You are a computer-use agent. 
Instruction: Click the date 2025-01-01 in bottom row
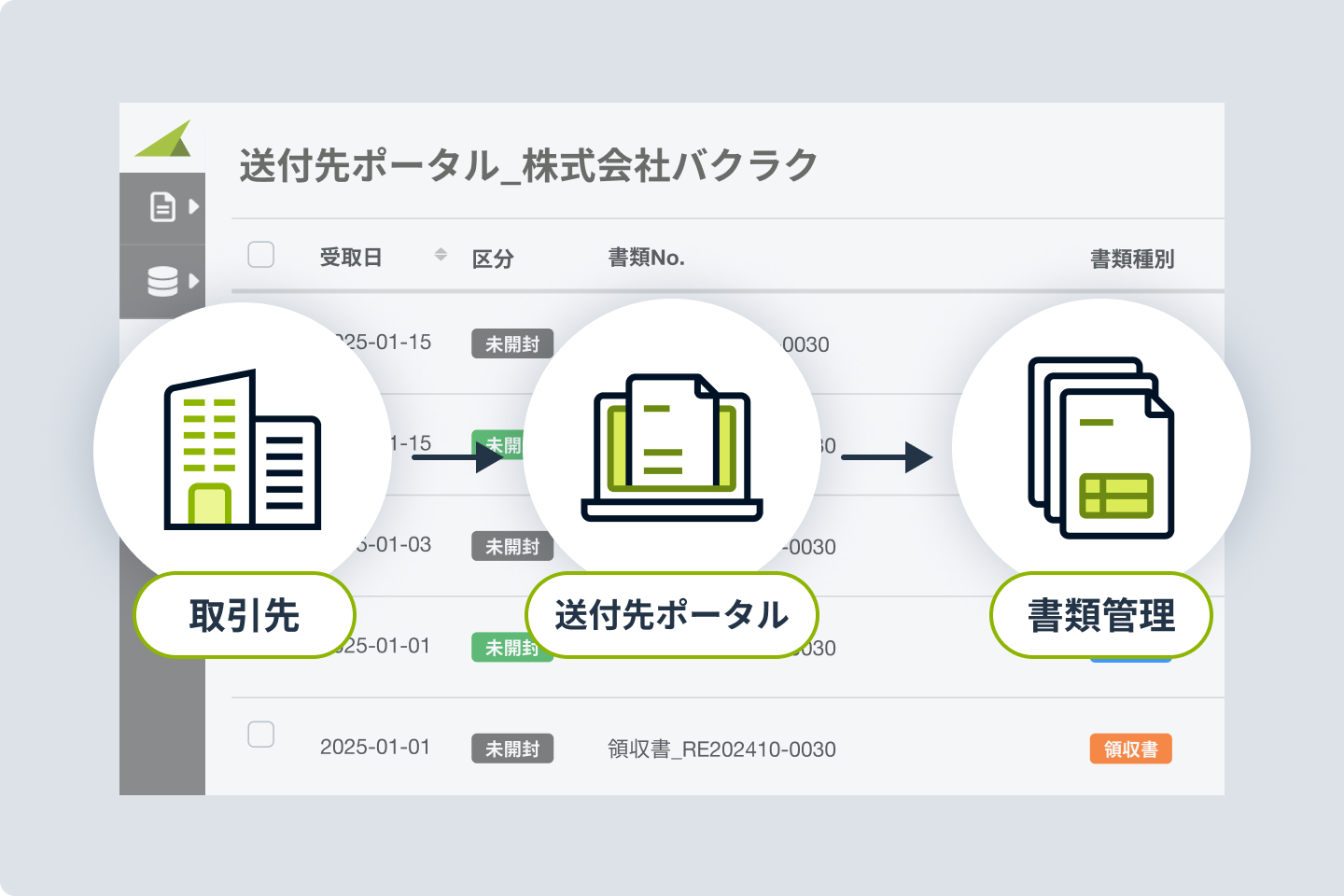[375, 747]
